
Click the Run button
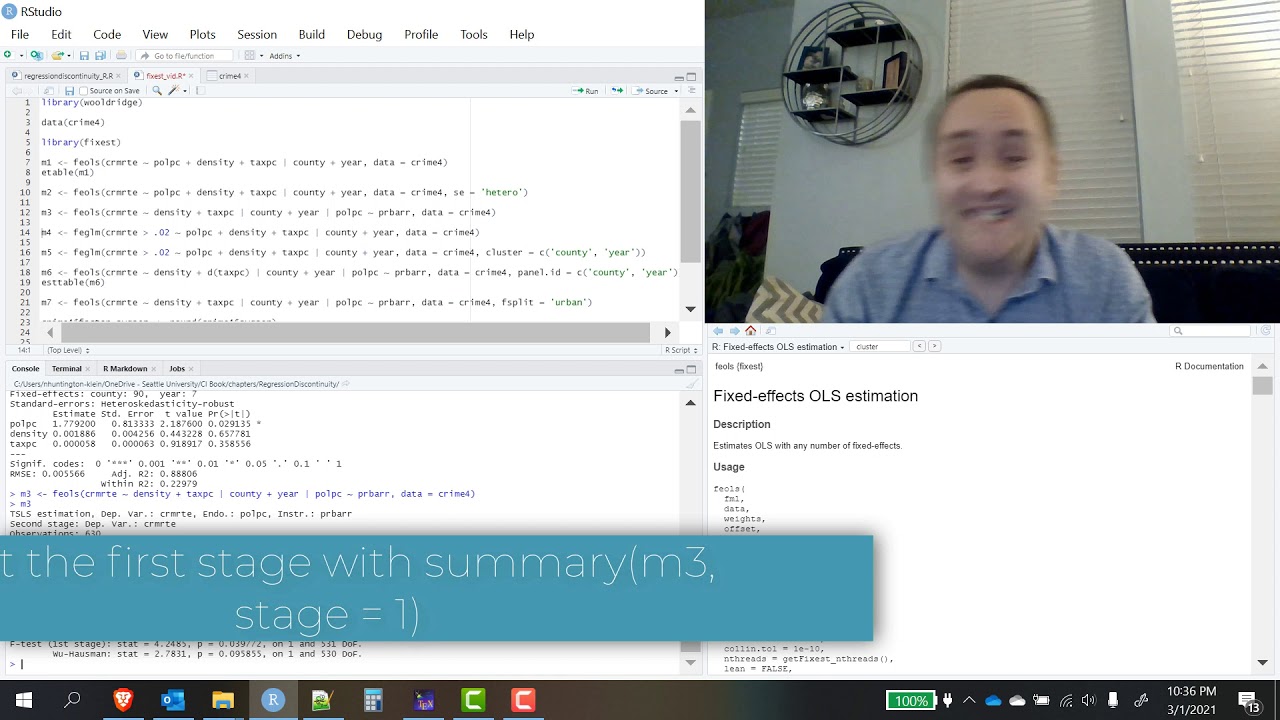tap(586, 91)
